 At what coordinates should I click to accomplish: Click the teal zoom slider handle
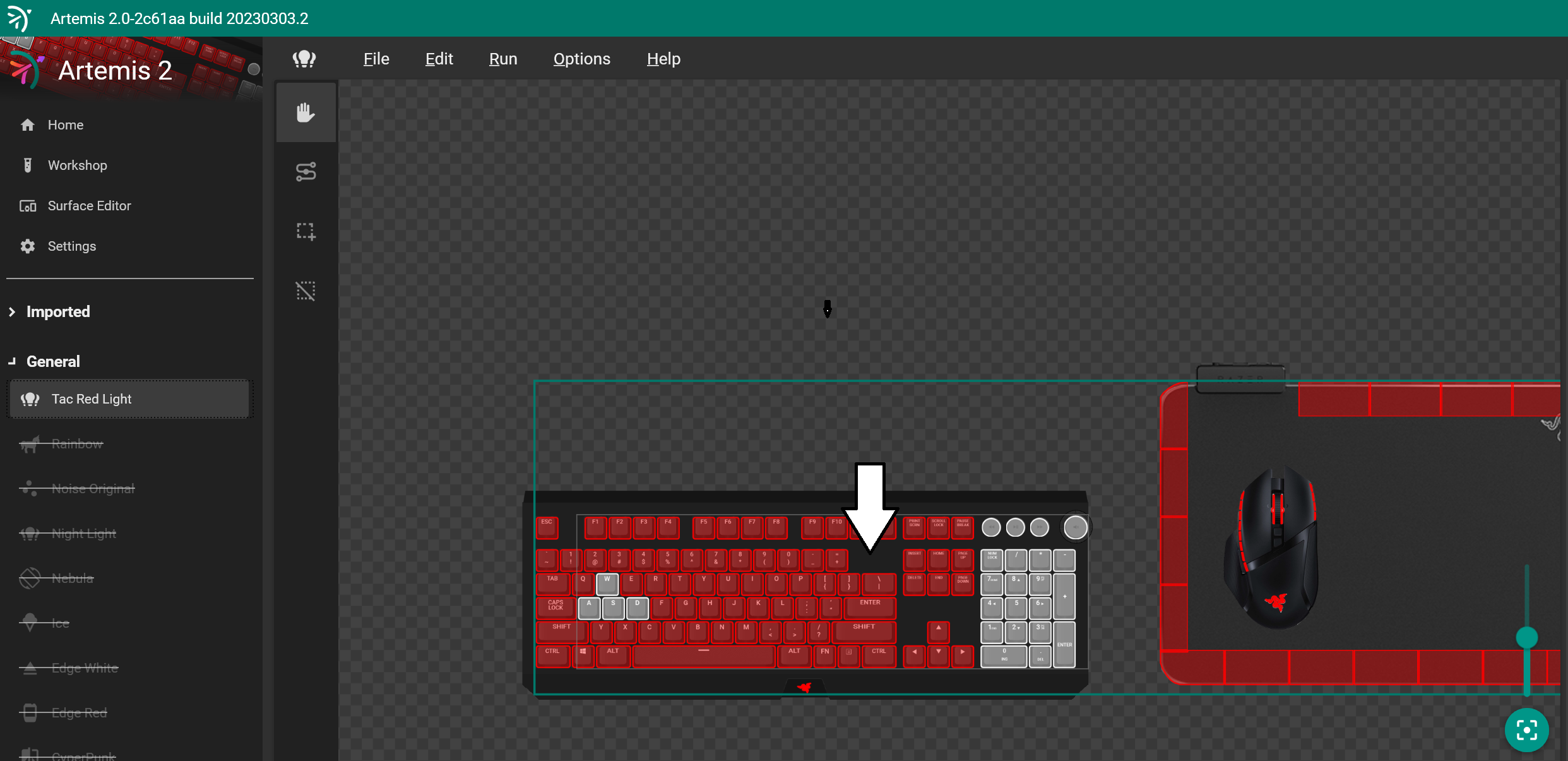(x=1526, y=637)
